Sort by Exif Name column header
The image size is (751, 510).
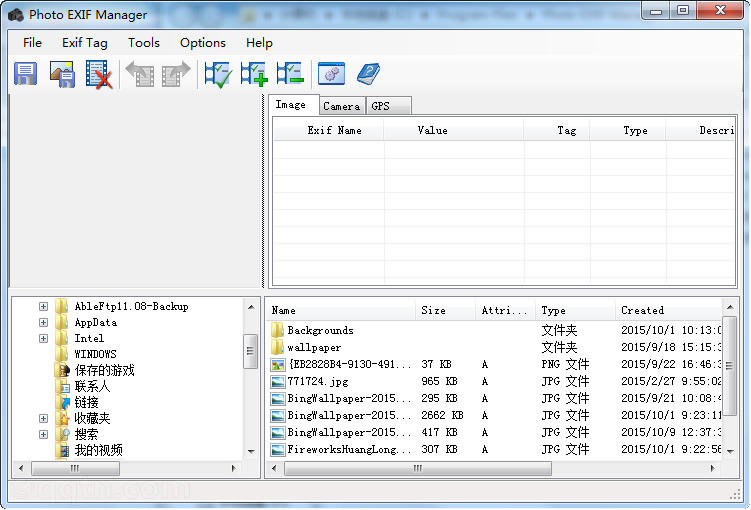pyautogui.click(x=328, y=130)
